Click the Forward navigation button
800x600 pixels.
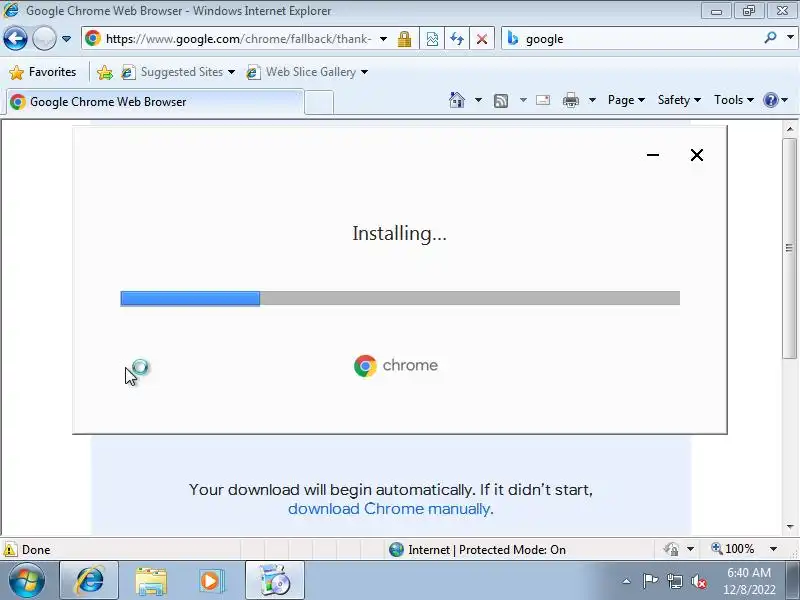point(44,38)
